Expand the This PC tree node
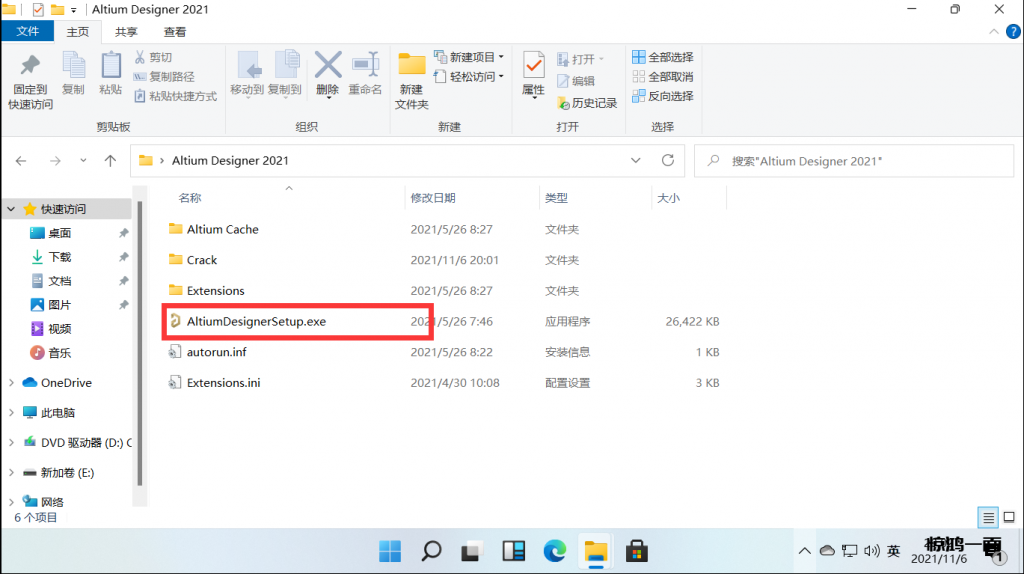Viewport: 1024px width, 574px height. tap(11, 412)
